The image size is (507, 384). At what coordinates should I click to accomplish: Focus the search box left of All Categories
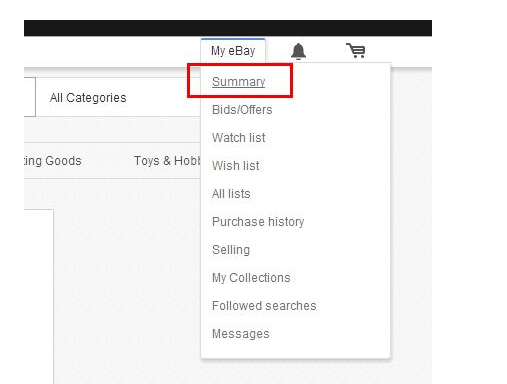coord(30,97)
